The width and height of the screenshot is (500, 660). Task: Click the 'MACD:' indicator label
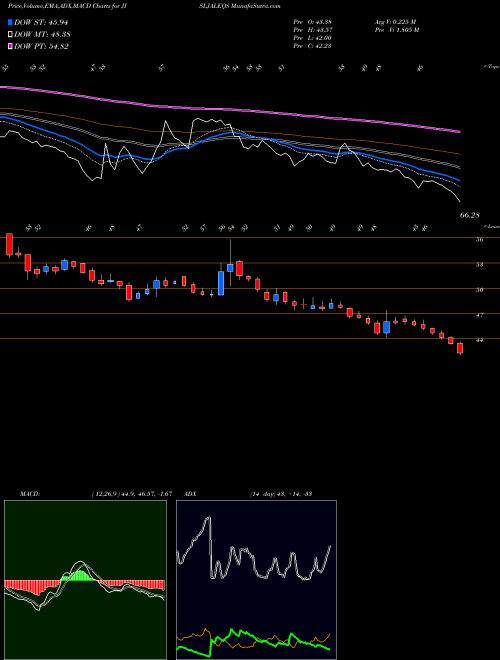(30, 494)
